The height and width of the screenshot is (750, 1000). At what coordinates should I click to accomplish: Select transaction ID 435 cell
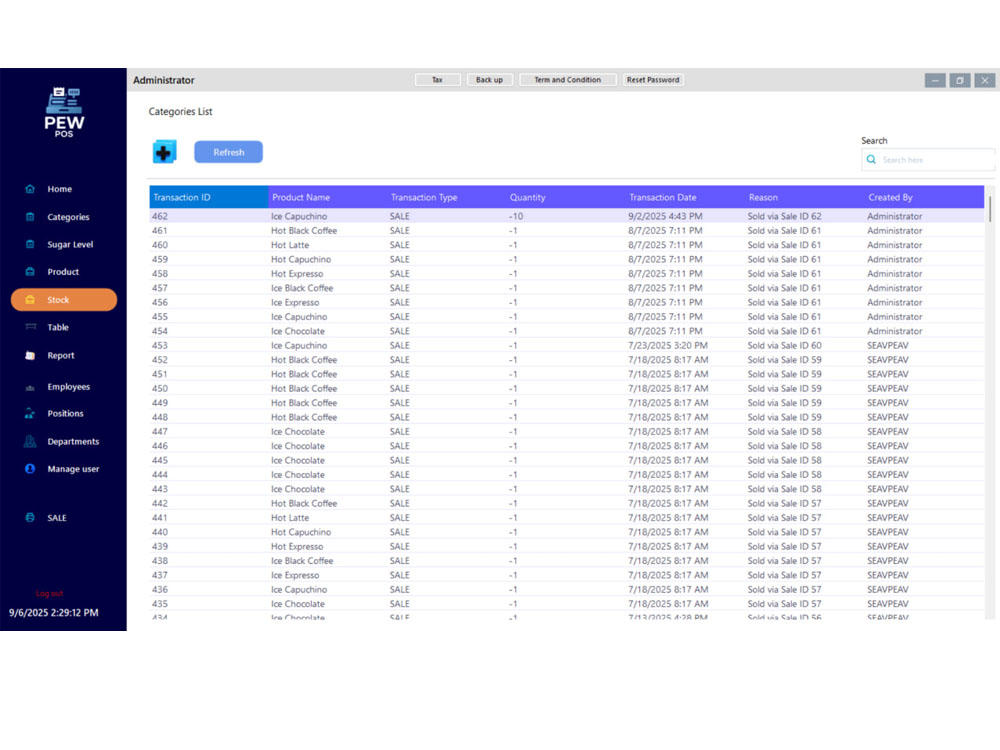pyautogui.click(x=209, y=604)
